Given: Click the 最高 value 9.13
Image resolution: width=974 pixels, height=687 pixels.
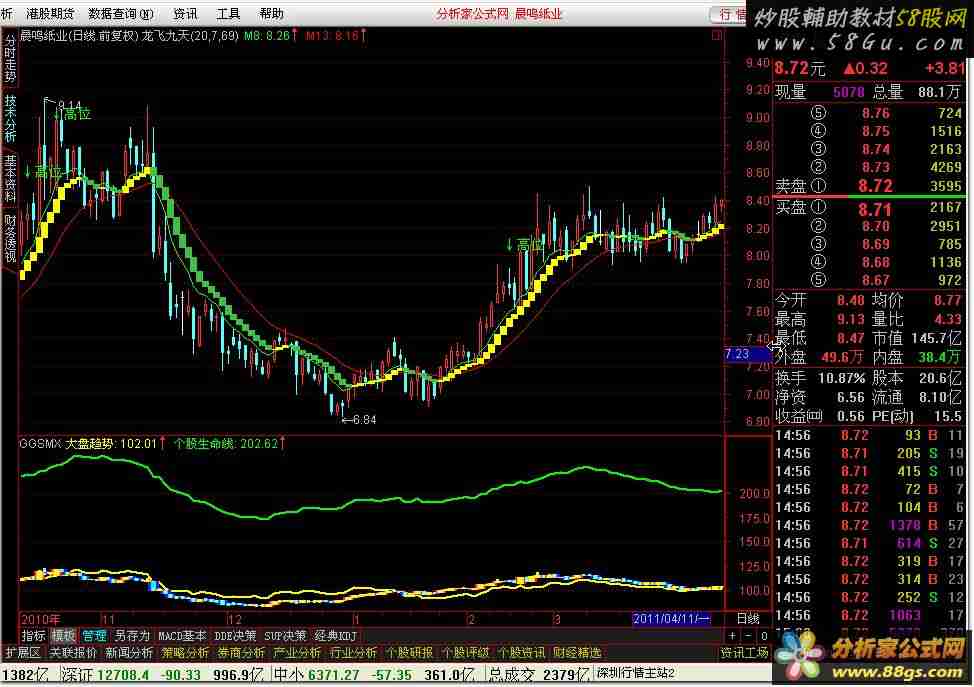Looking at the screenshot, I should (x=850, y=319).
